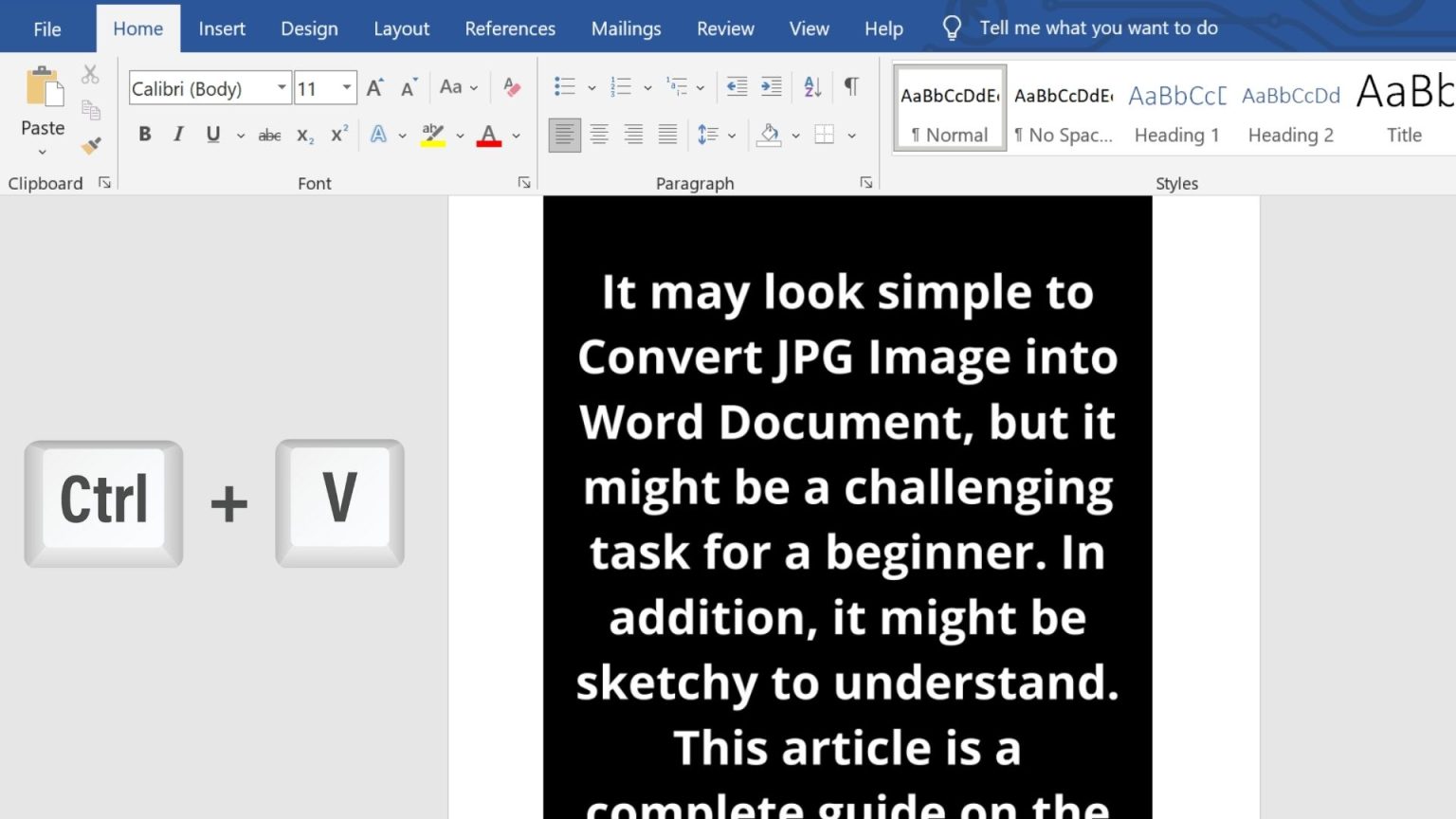1456x819 pixels.
Task: Select the pasted image in the document
Action: pos(847,508)
